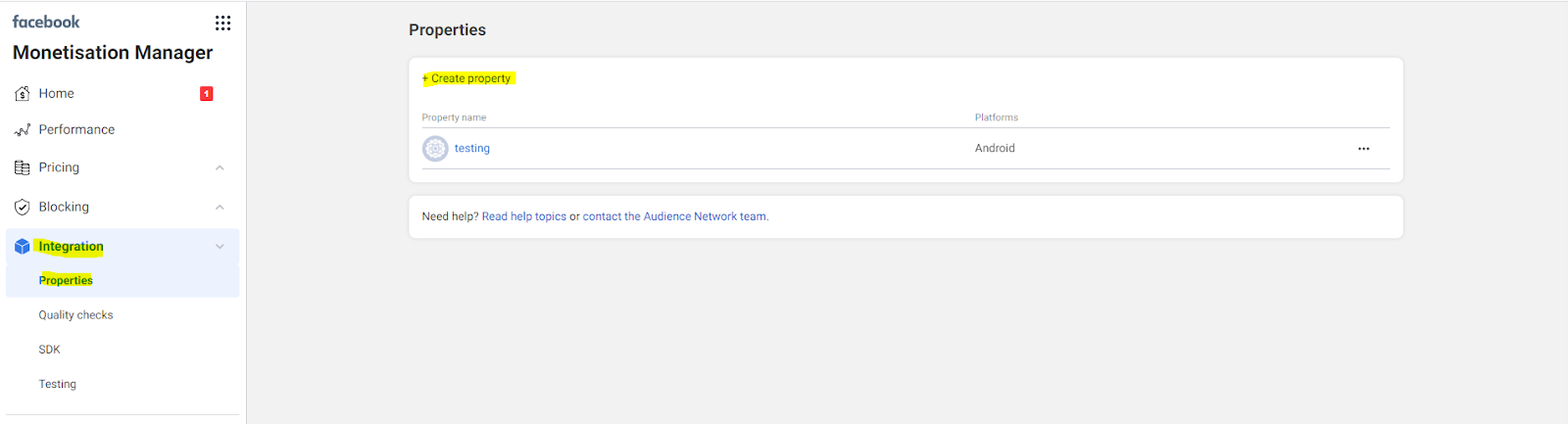
Task: Click the Integration cube icon
Action: [x=23, y=247]
